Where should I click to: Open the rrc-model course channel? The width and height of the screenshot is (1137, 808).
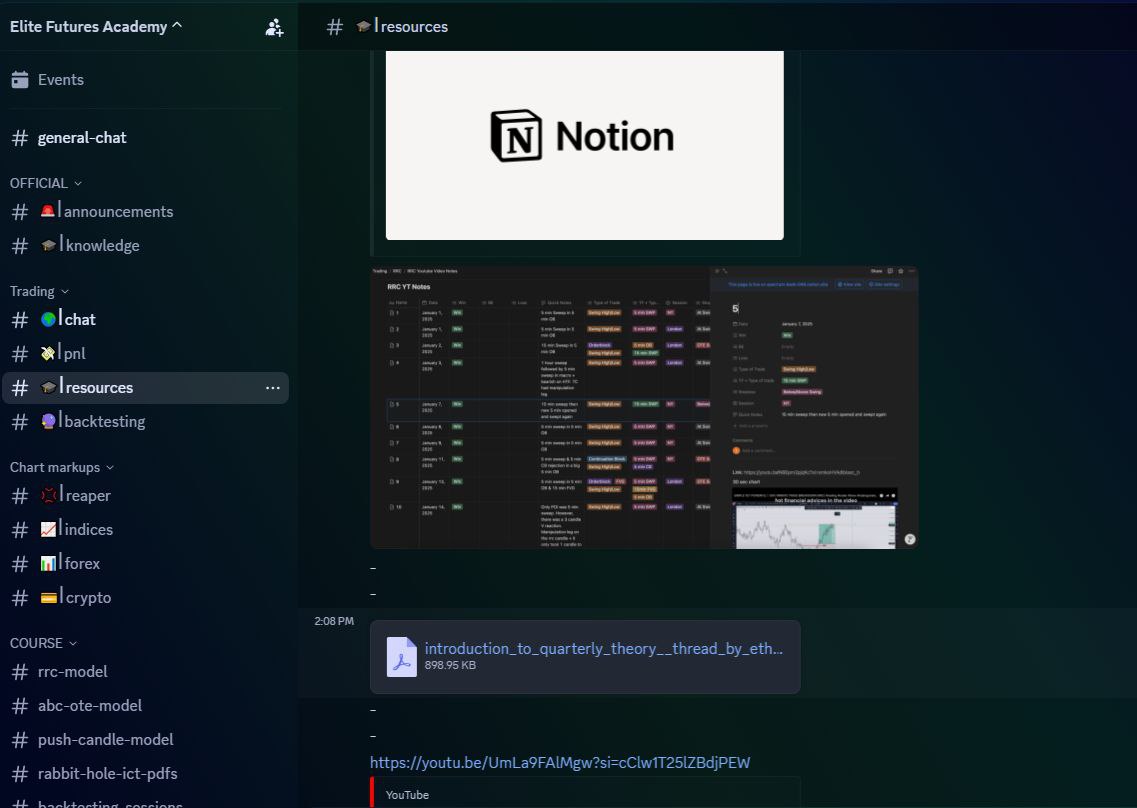tap(72, 672)
